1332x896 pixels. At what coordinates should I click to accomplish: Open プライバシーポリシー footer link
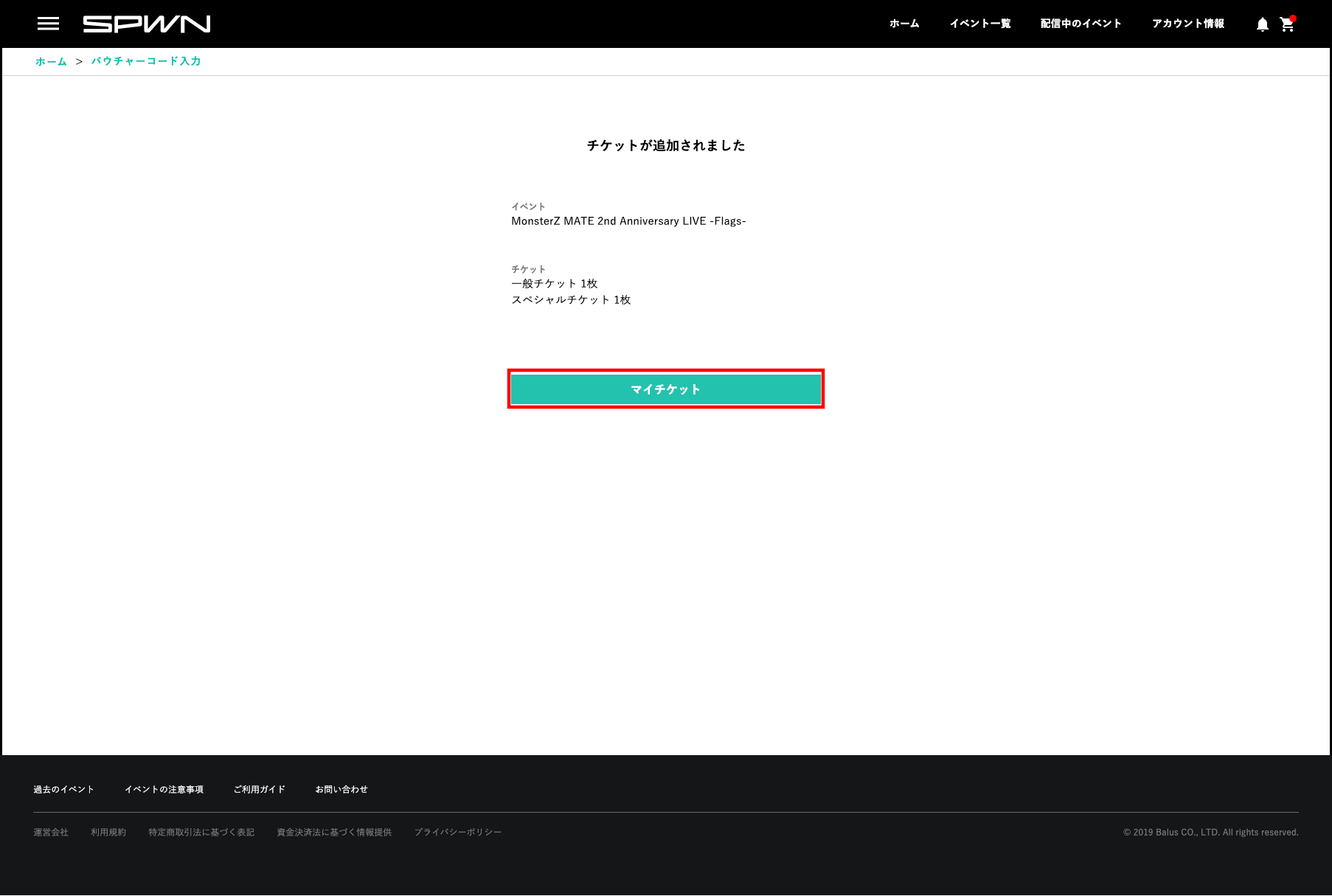(x=457, y=832)
